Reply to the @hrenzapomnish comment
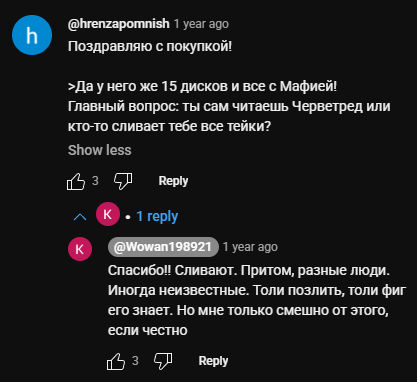The image size is (417, 382). point(173,181)
